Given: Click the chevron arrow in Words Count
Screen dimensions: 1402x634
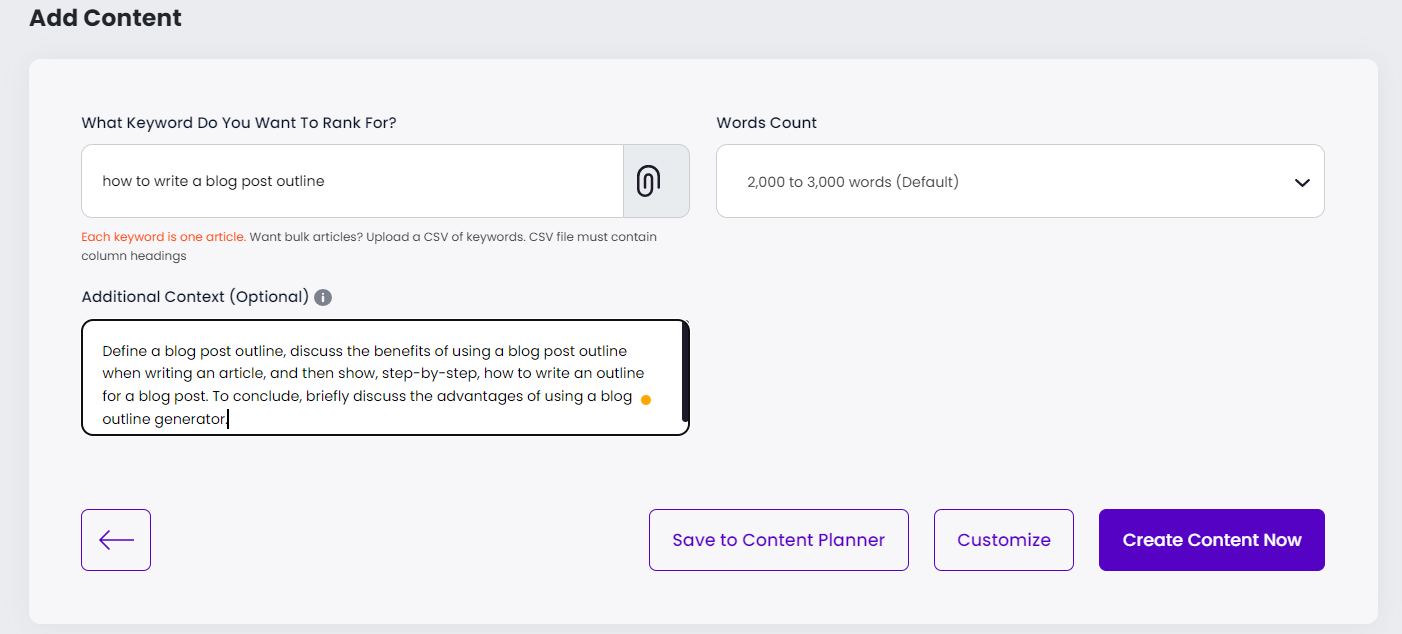Looking at the screenshot, I should click(1302, 182).
